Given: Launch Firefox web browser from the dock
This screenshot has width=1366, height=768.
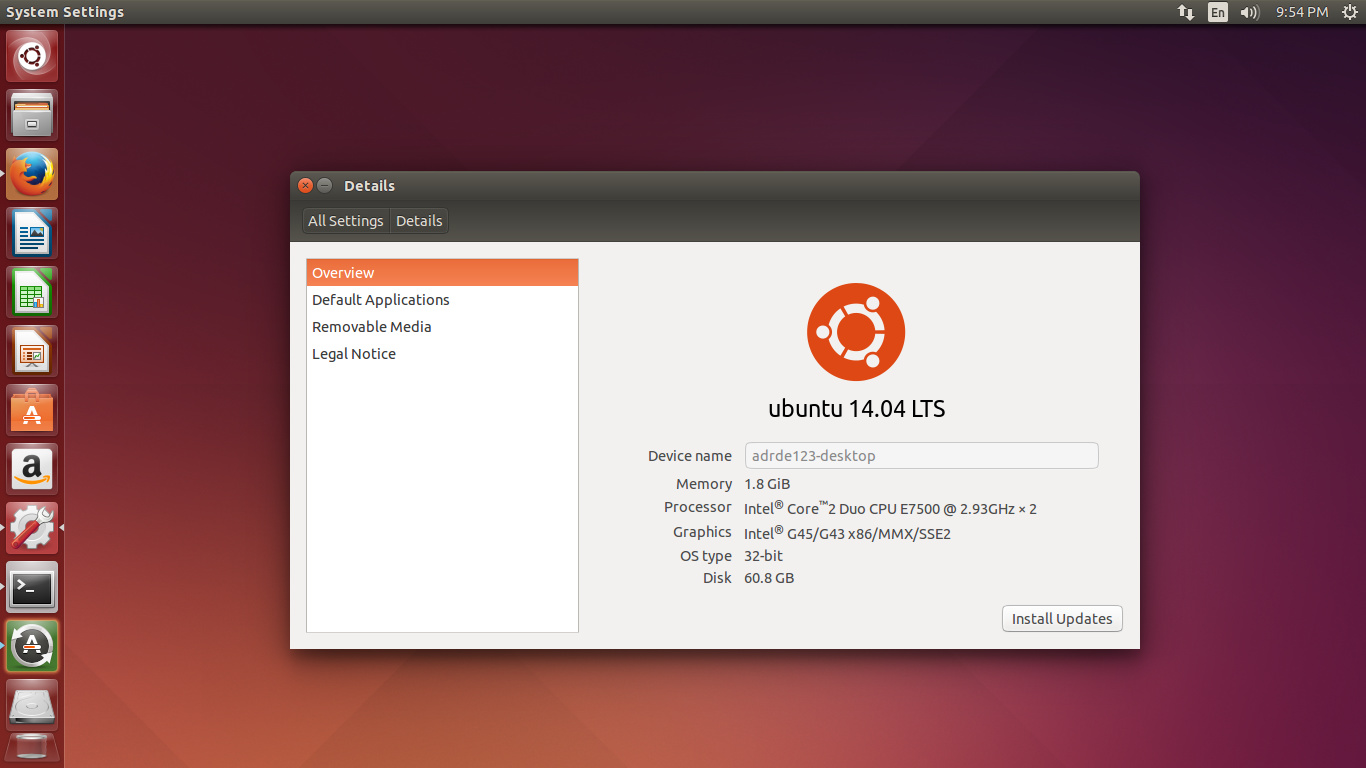Looking at the screenshot, I should click(x=32, y=174).
